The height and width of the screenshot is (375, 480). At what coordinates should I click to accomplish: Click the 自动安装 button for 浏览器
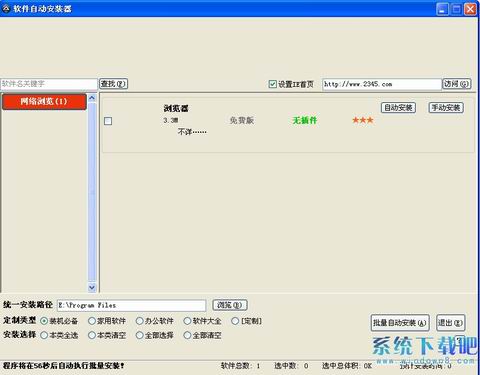coord(398,108)
